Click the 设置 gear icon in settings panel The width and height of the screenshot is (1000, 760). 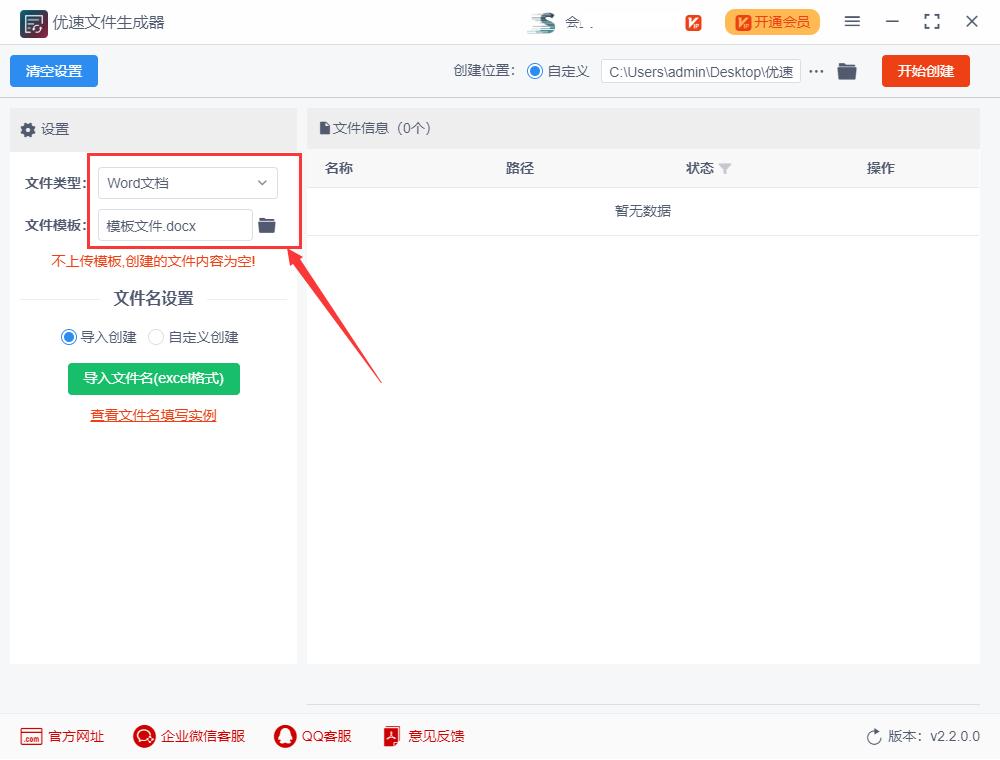click(28, 129)
